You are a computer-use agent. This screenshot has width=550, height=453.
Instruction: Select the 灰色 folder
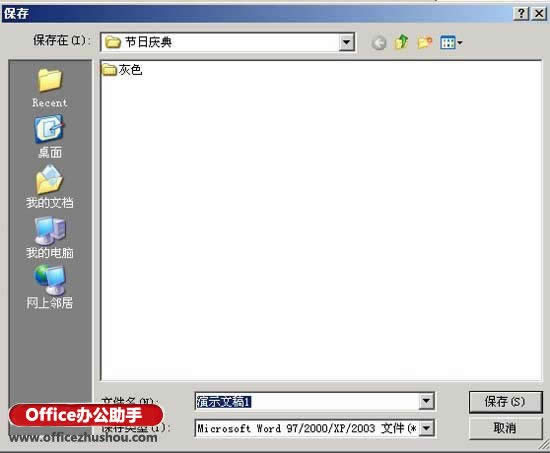[x=122, y=70]
